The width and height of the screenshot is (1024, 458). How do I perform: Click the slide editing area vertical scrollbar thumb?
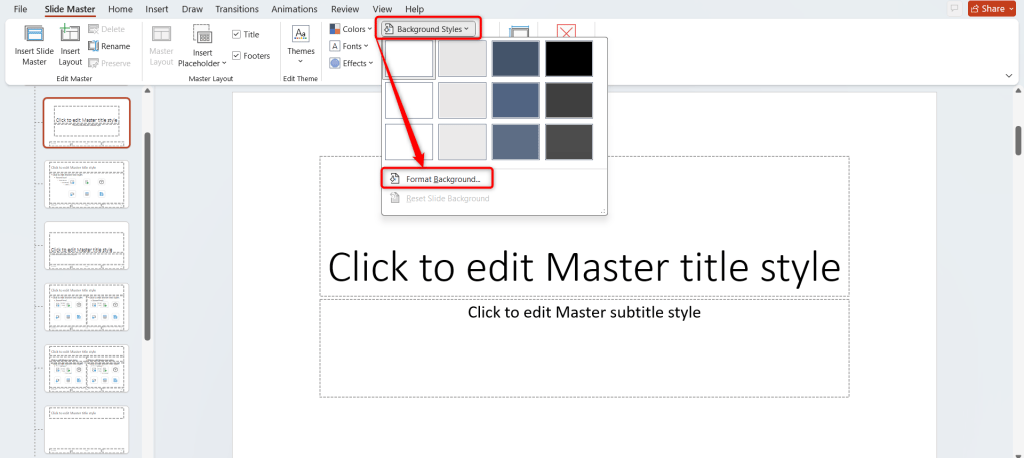1018,140
